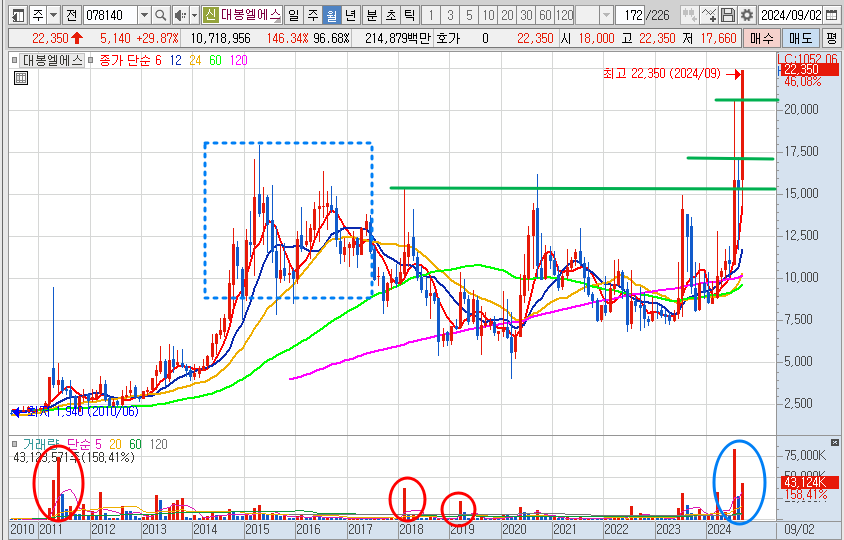Select the 틱 tick chart period

410,15
